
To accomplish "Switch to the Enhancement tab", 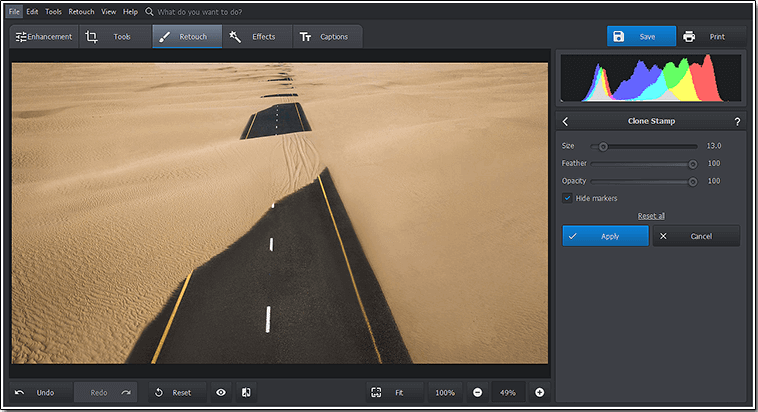I will (44, 37).
